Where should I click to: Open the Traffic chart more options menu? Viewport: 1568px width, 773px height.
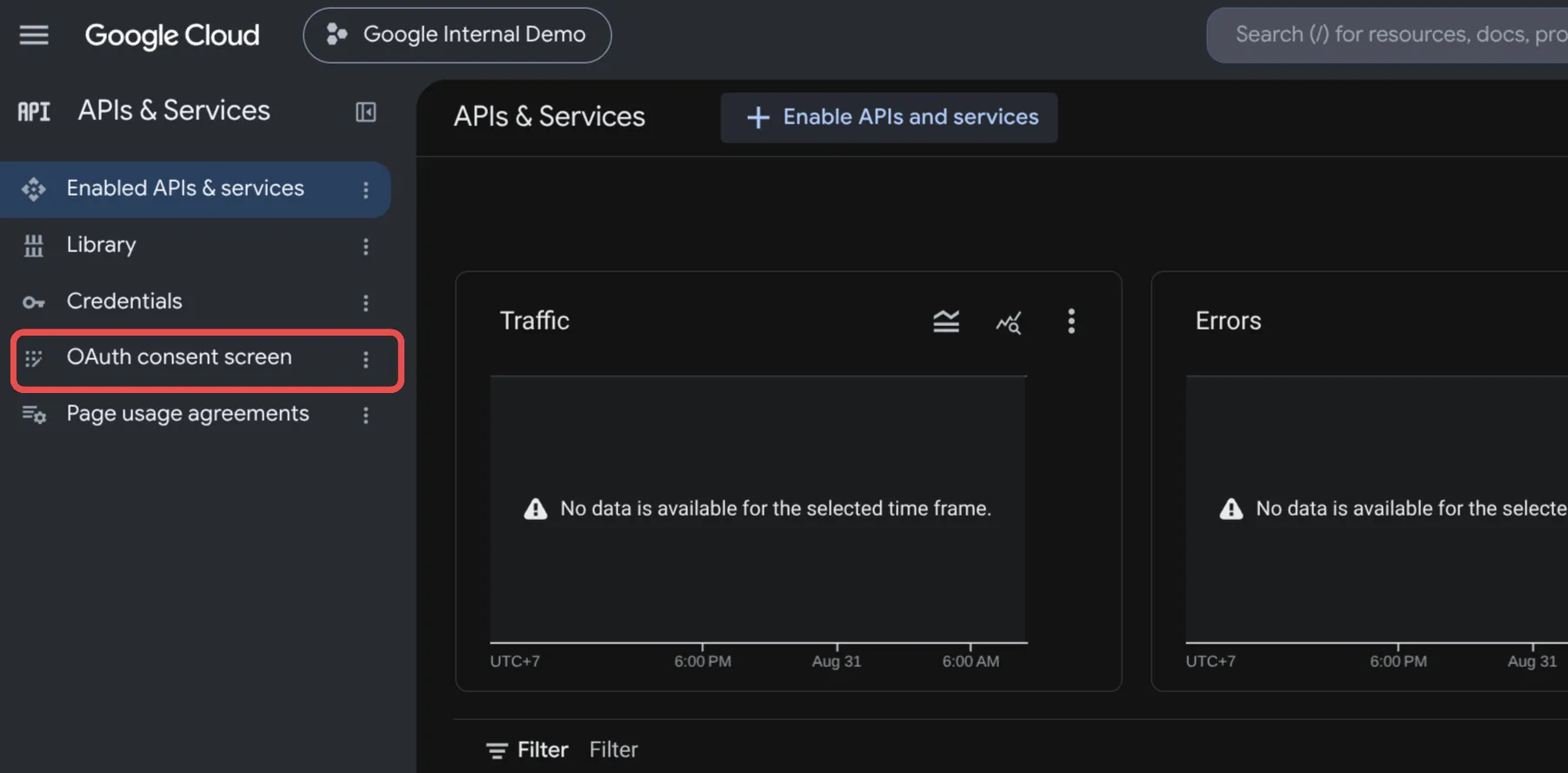pos(1071,322)
